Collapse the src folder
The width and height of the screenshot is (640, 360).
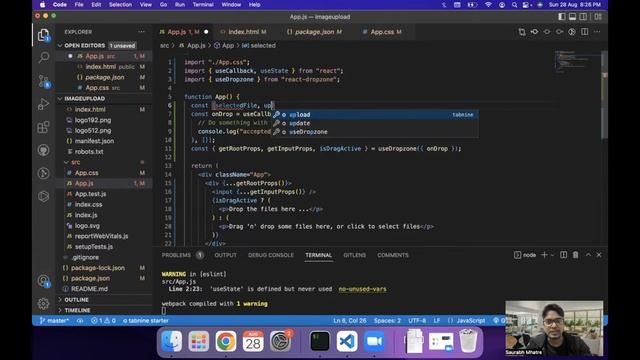[67, 162]
